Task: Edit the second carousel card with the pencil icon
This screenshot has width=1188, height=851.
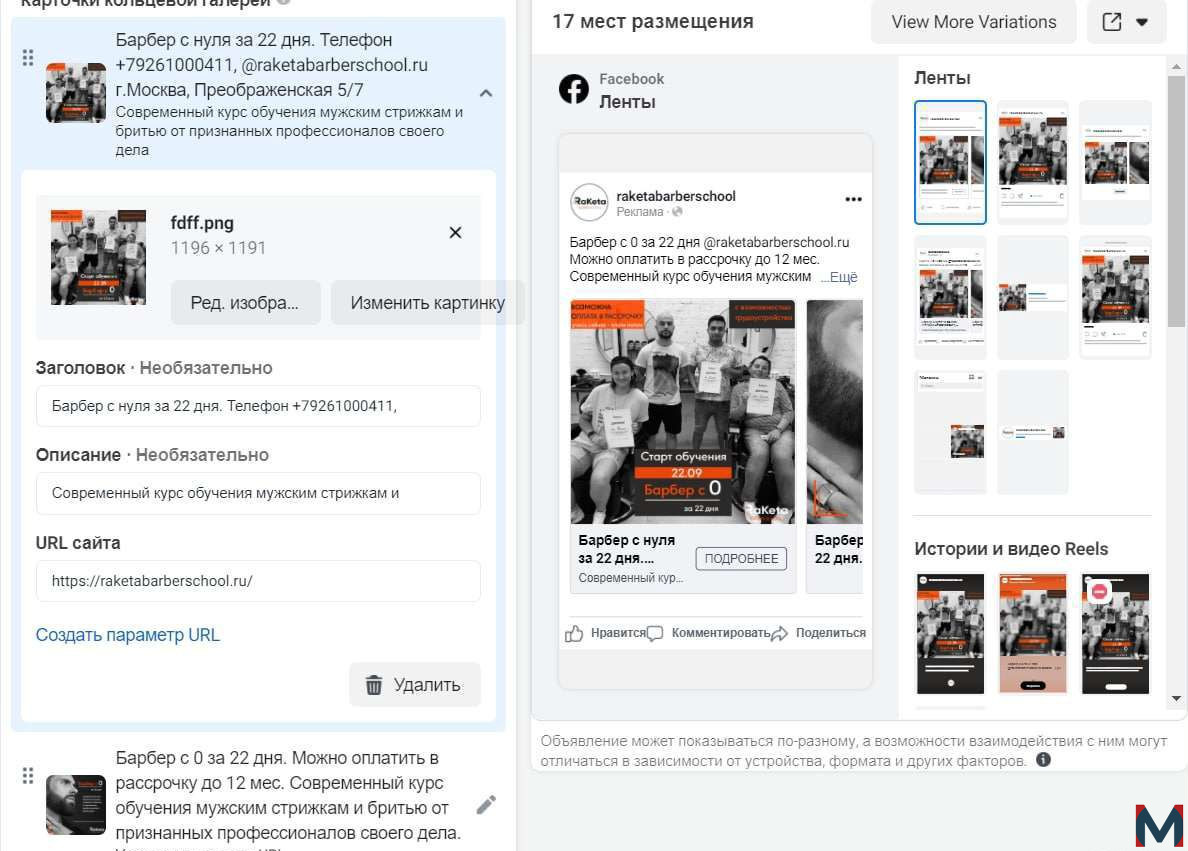Action: click(486, 805)
